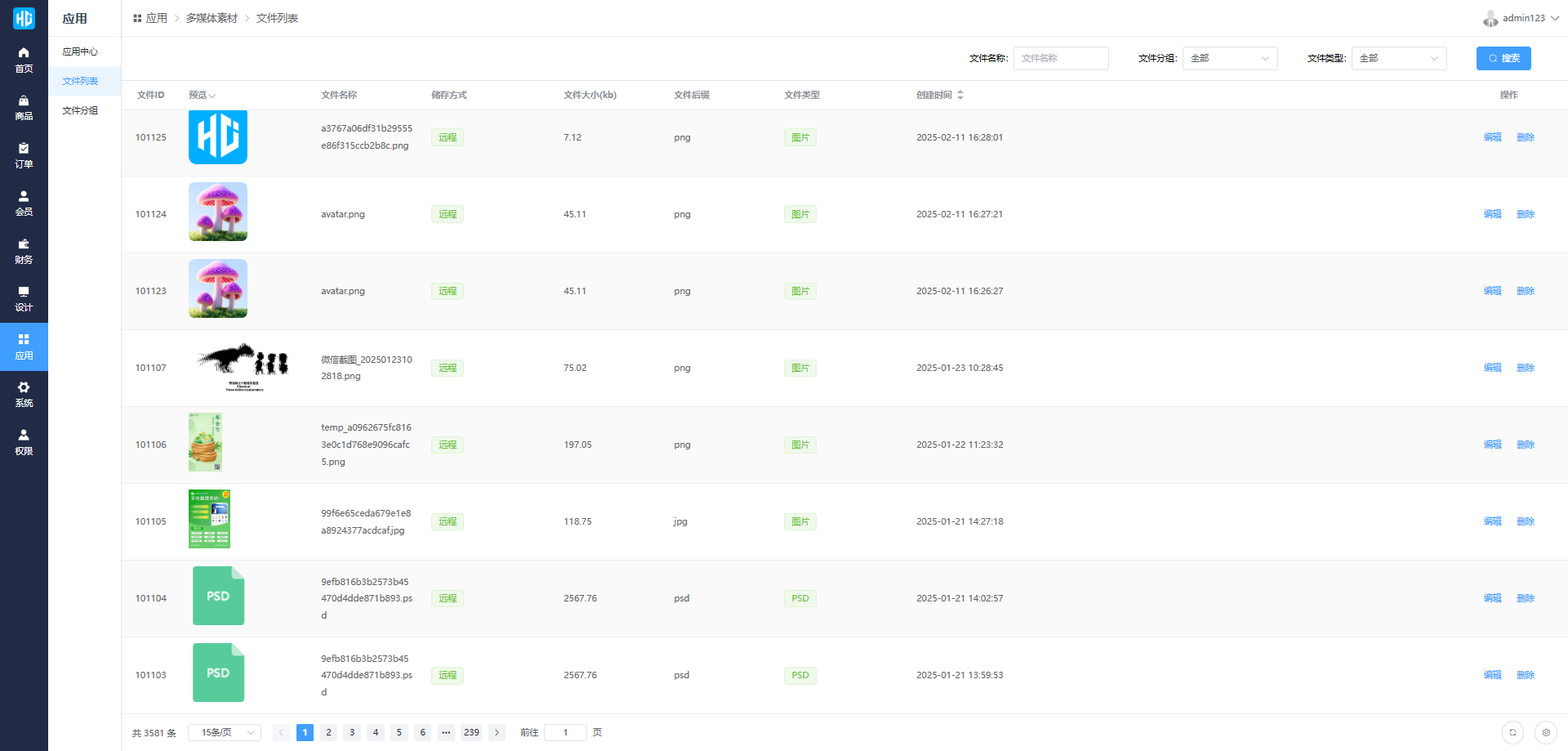Viewport: 1568px width, 751px height.
Task: Open the 会员 members section
Action: (24, 203)
